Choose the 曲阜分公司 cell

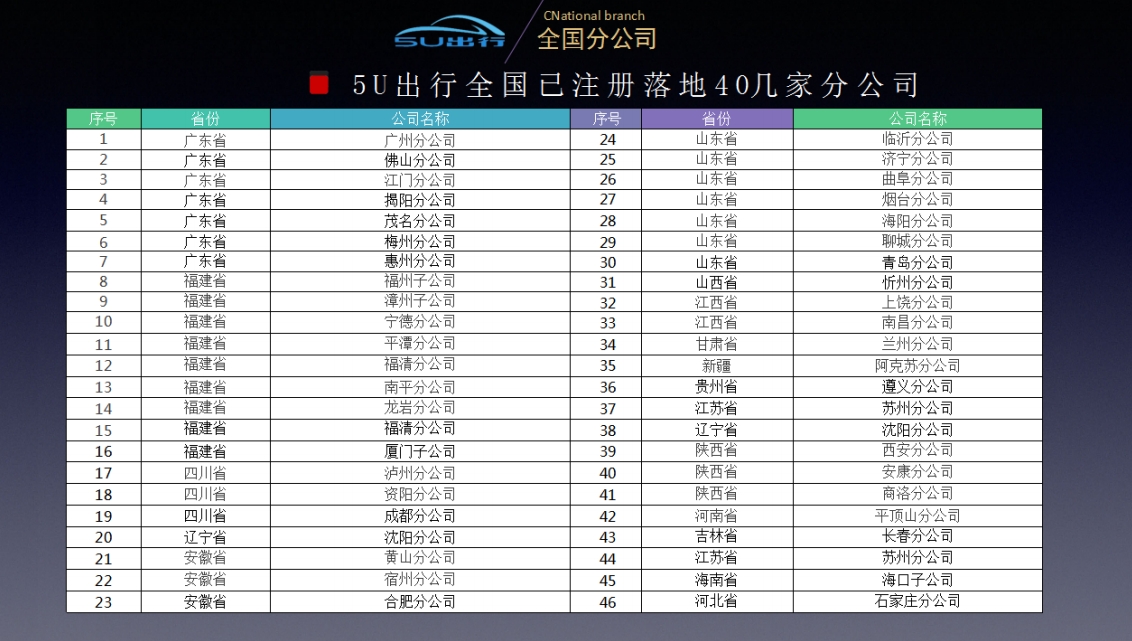pos(918,179)
